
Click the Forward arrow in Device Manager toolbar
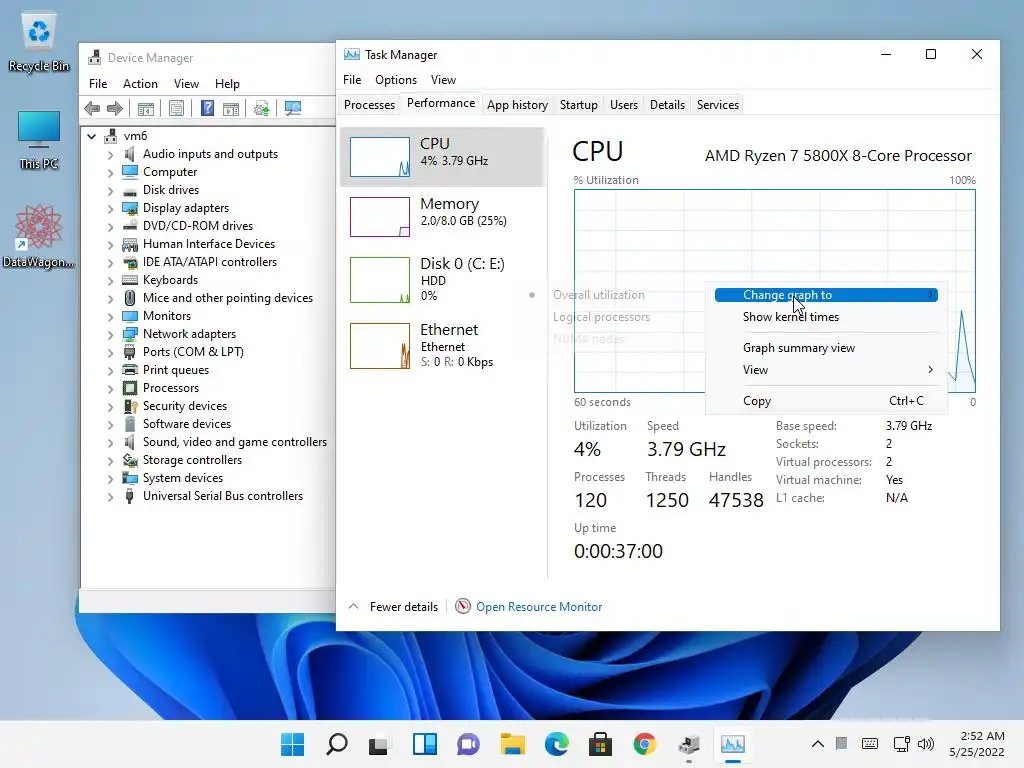coord(115,108)
